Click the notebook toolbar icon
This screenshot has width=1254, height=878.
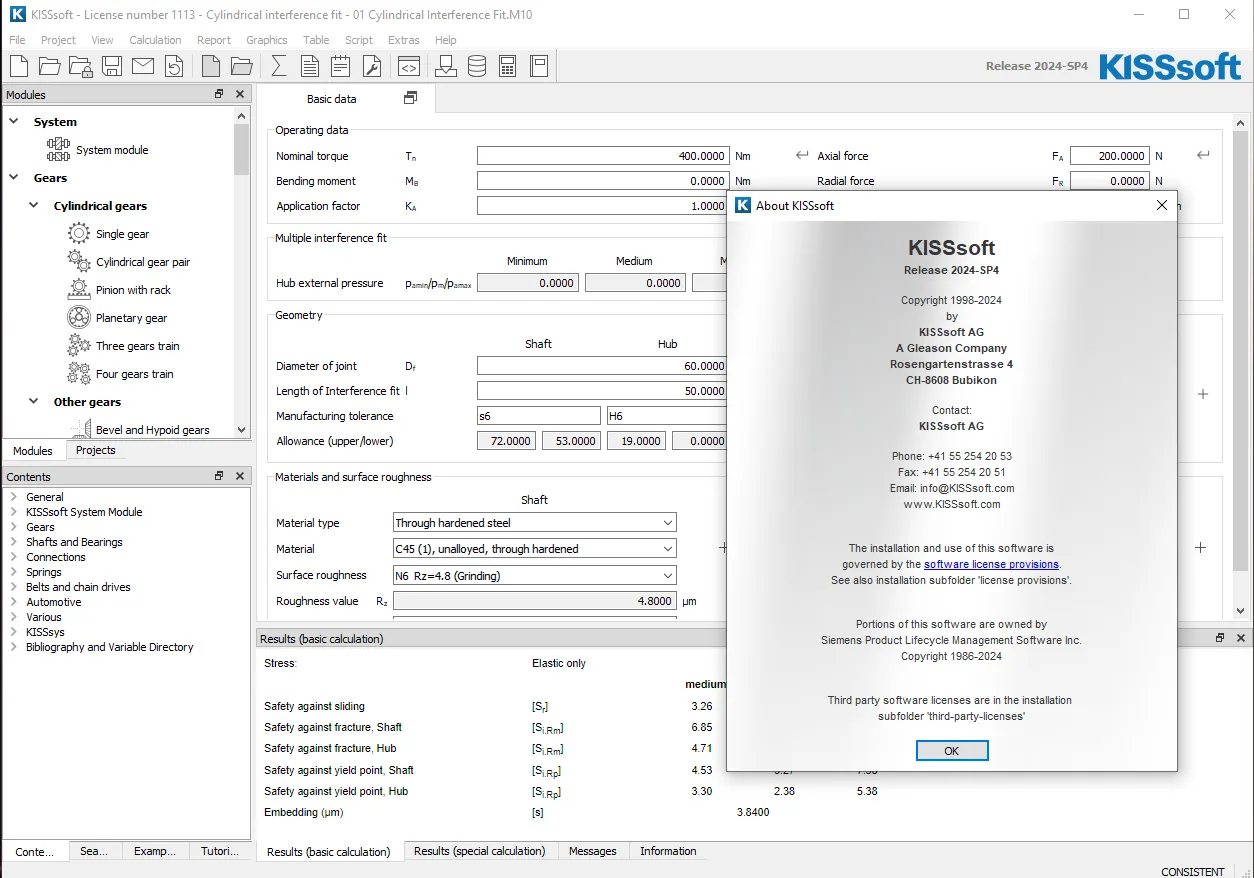pyautogui.click(x=539, y=66)
